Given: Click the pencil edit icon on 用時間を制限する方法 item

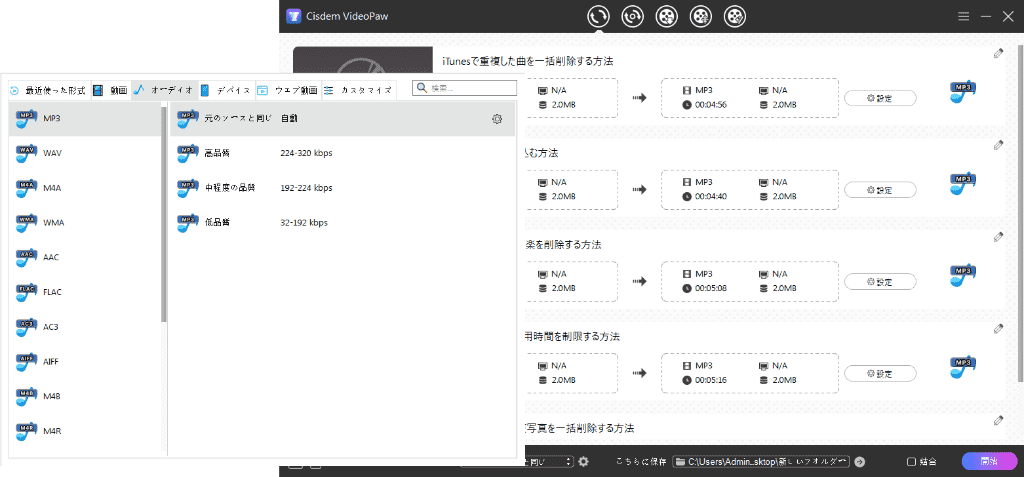Looking at the screenshot, I should pos(998,329).
